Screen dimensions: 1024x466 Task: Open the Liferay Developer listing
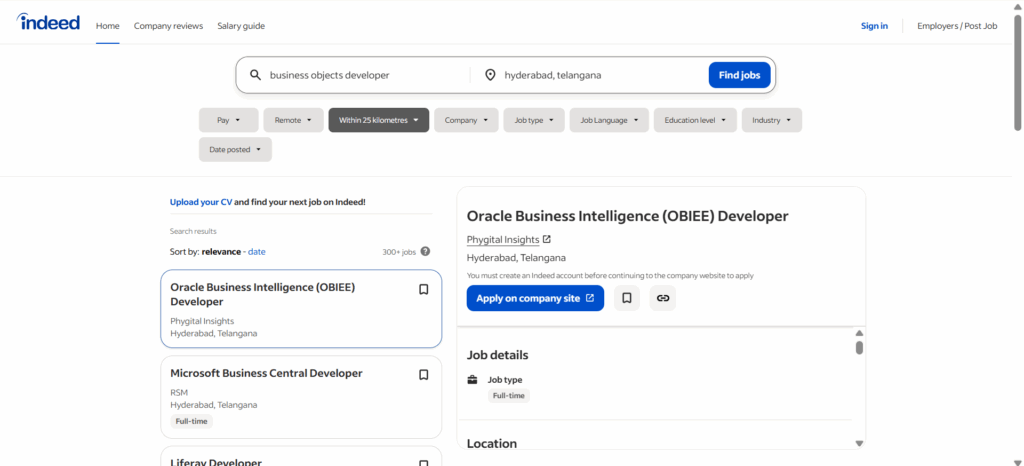tap(216, 462)
